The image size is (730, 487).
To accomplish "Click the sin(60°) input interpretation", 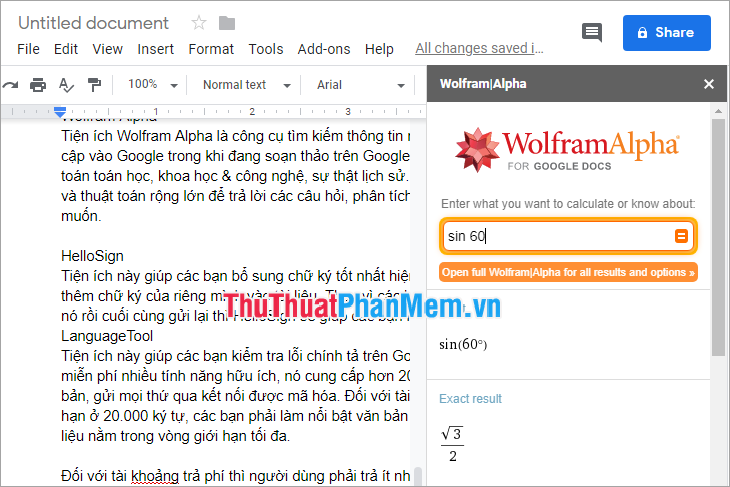I will tap(463, 345).
